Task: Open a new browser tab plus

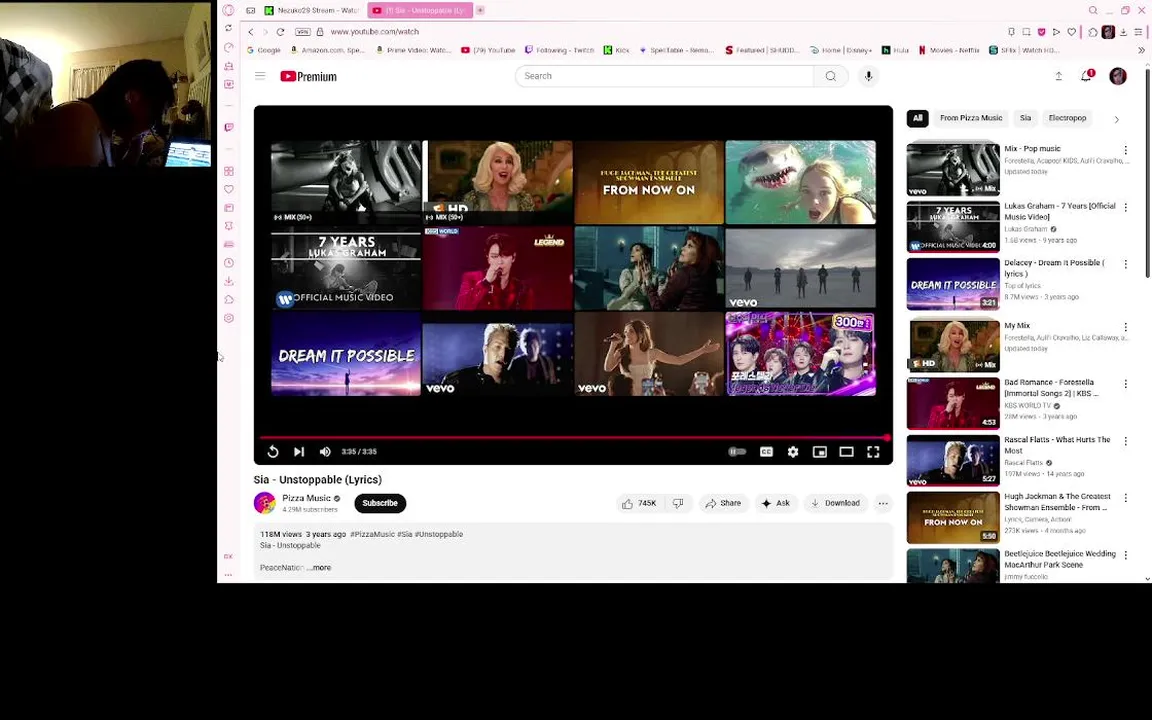Action: 480,10
